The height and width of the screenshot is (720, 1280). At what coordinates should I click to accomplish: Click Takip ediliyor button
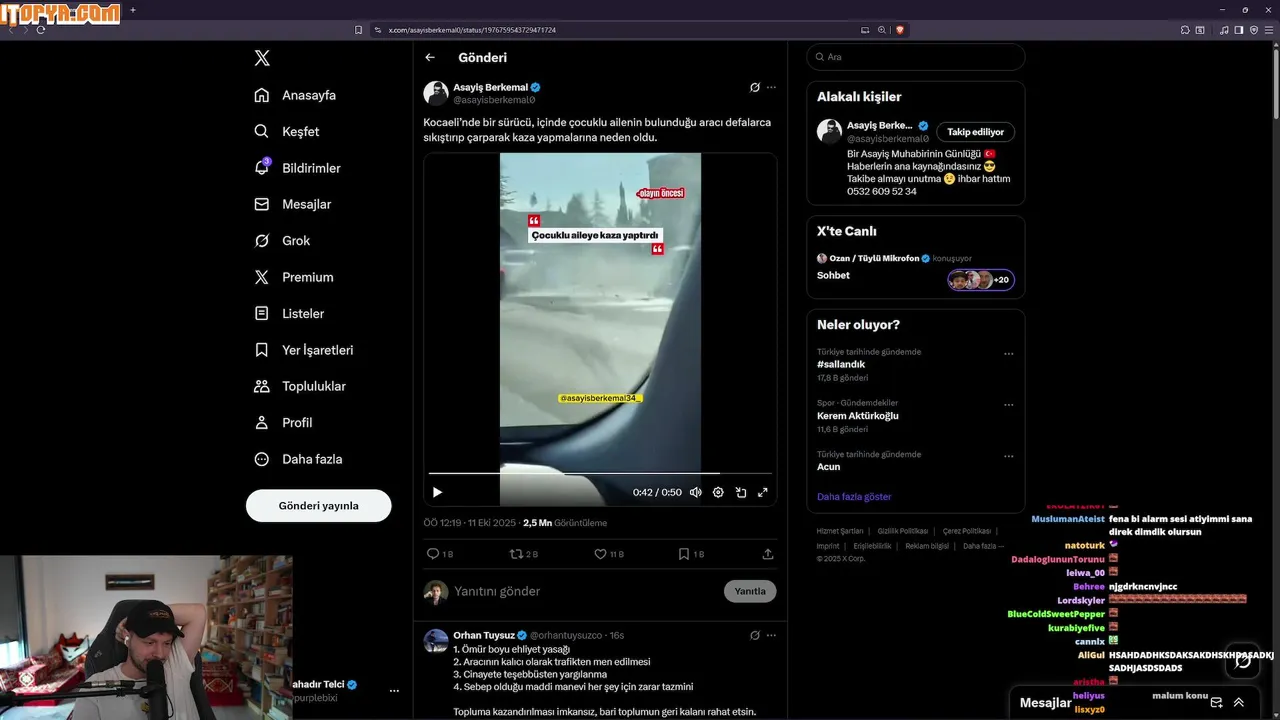point(976,132)
